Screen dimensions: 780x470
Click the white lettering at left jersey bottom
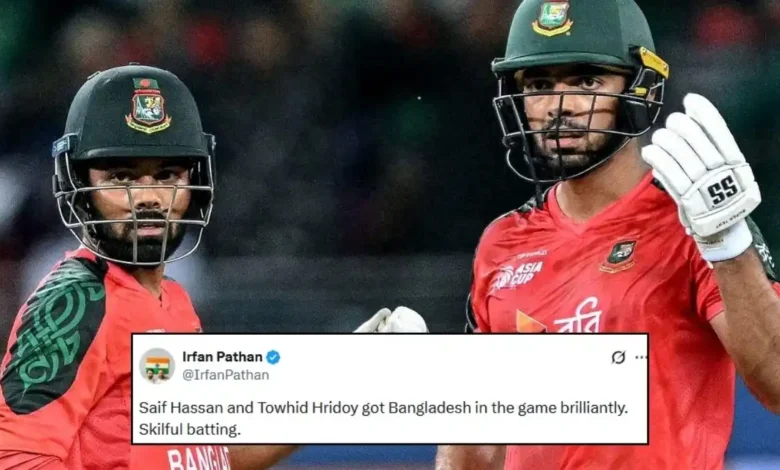tap(198, 459)
